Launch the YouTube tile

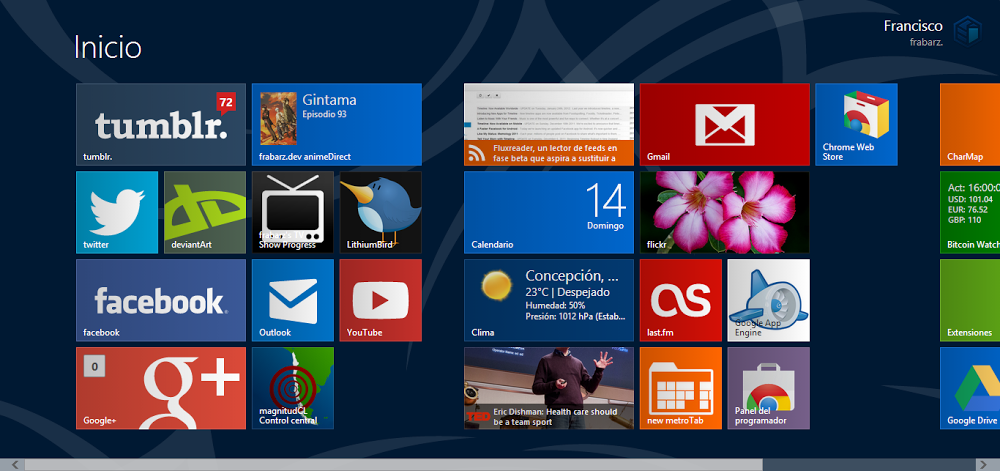[x=381, y=300]
